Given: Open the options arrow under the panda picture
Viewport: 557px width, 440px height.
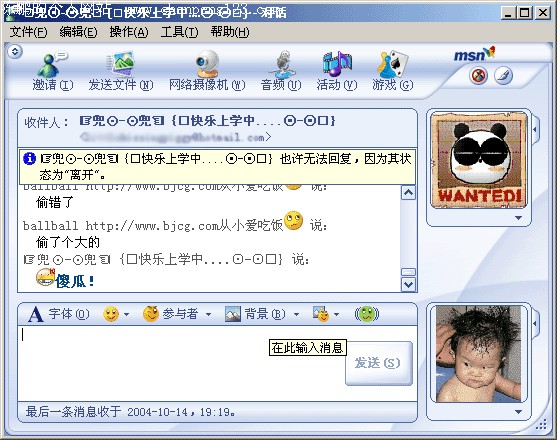Looking at the screenshot, I should pos(518,218).
